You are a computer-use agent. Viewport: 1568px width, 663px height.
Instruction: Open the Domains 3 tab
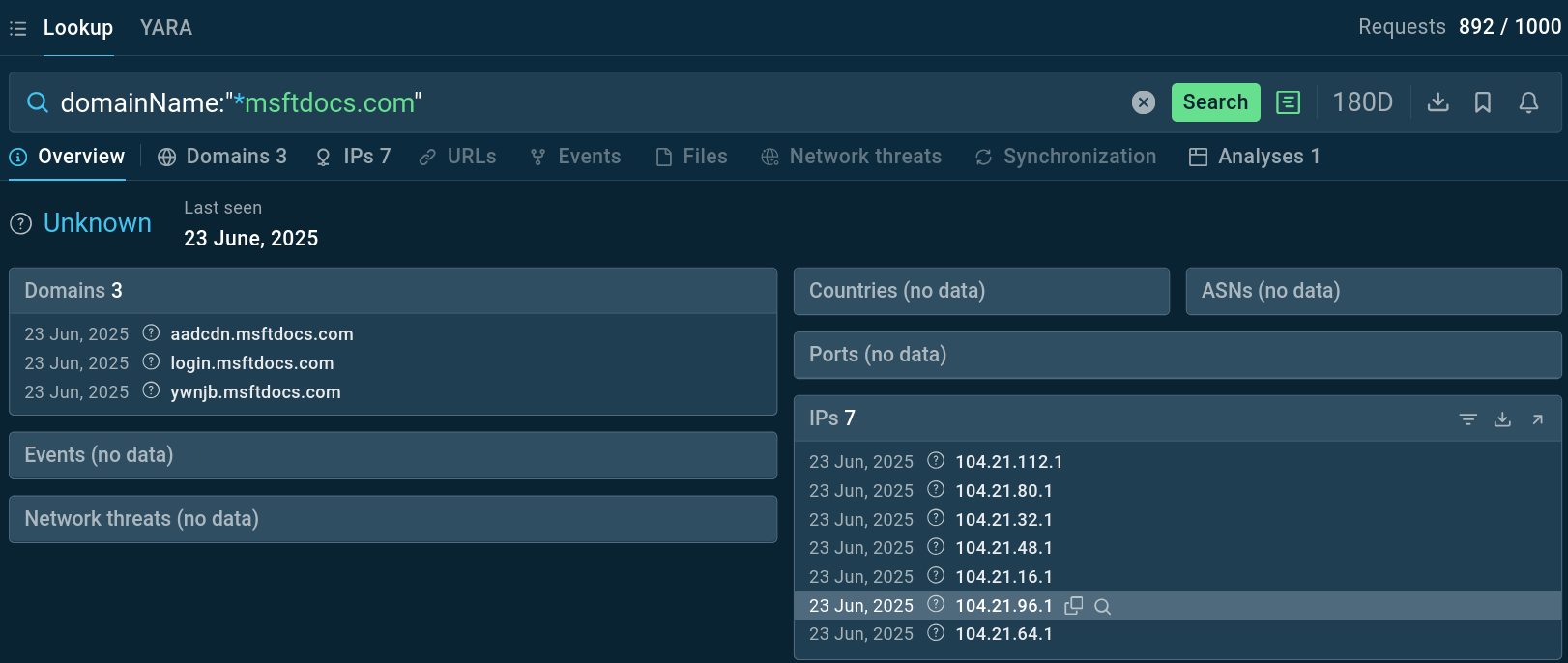(223, 157)
